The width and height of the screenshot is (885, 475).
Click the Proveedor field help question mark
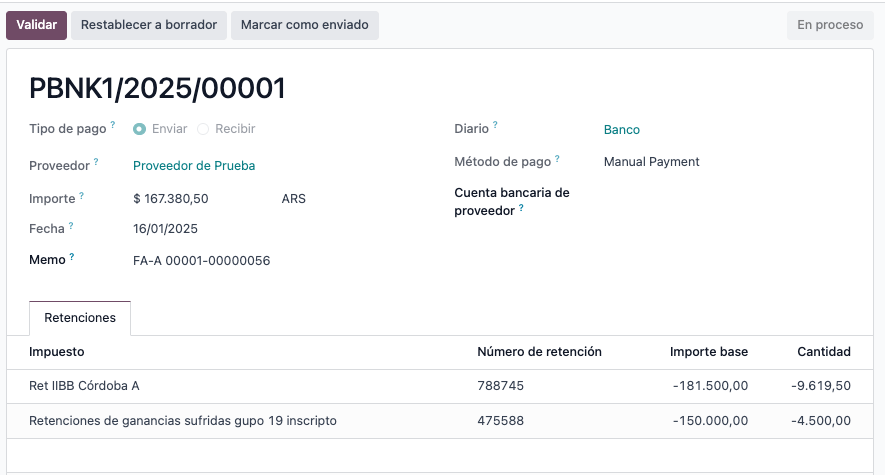pos(97,161)
